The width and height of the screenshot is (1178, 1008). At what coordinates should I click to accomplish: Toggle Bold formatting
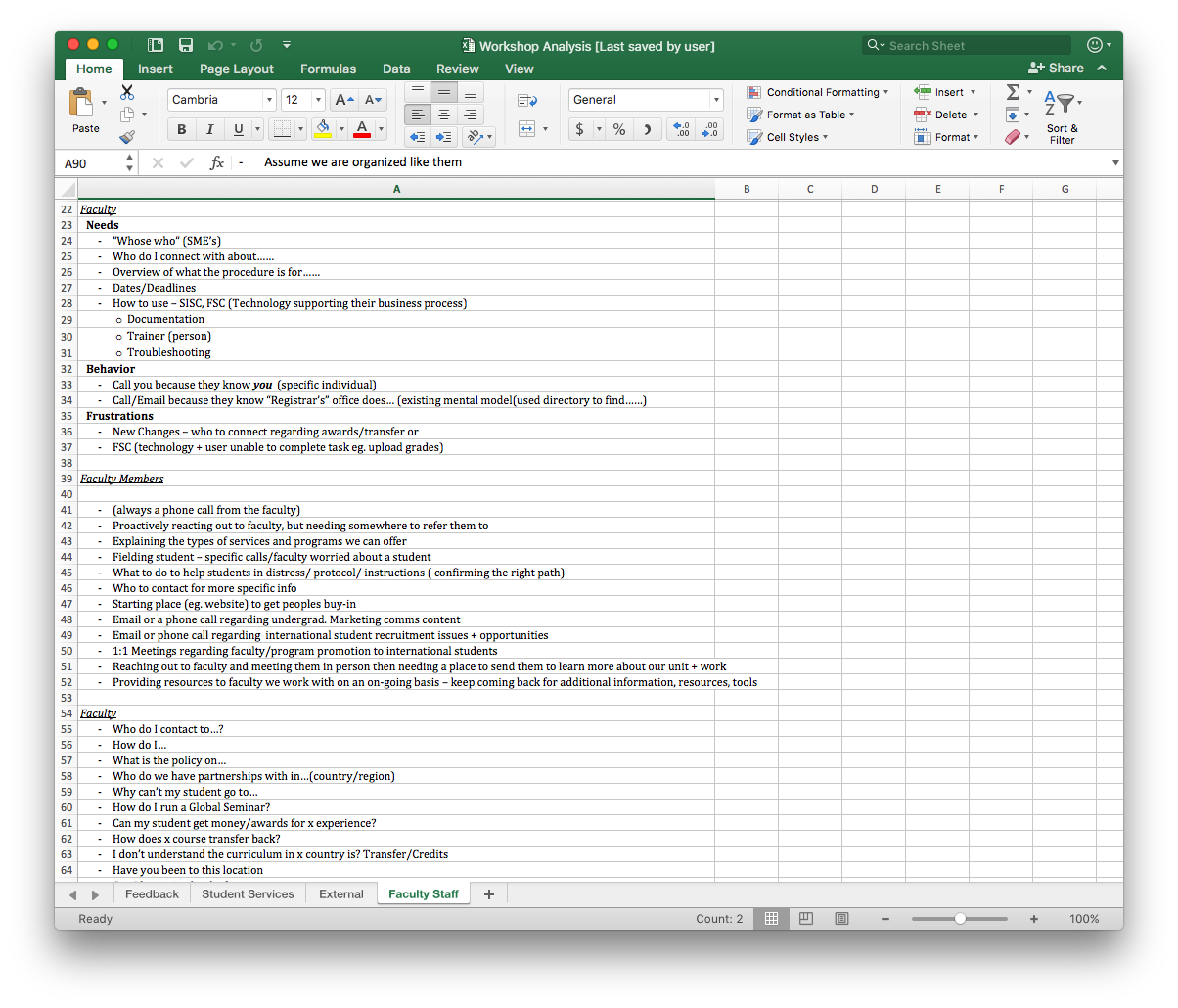[x=182, y=129]
